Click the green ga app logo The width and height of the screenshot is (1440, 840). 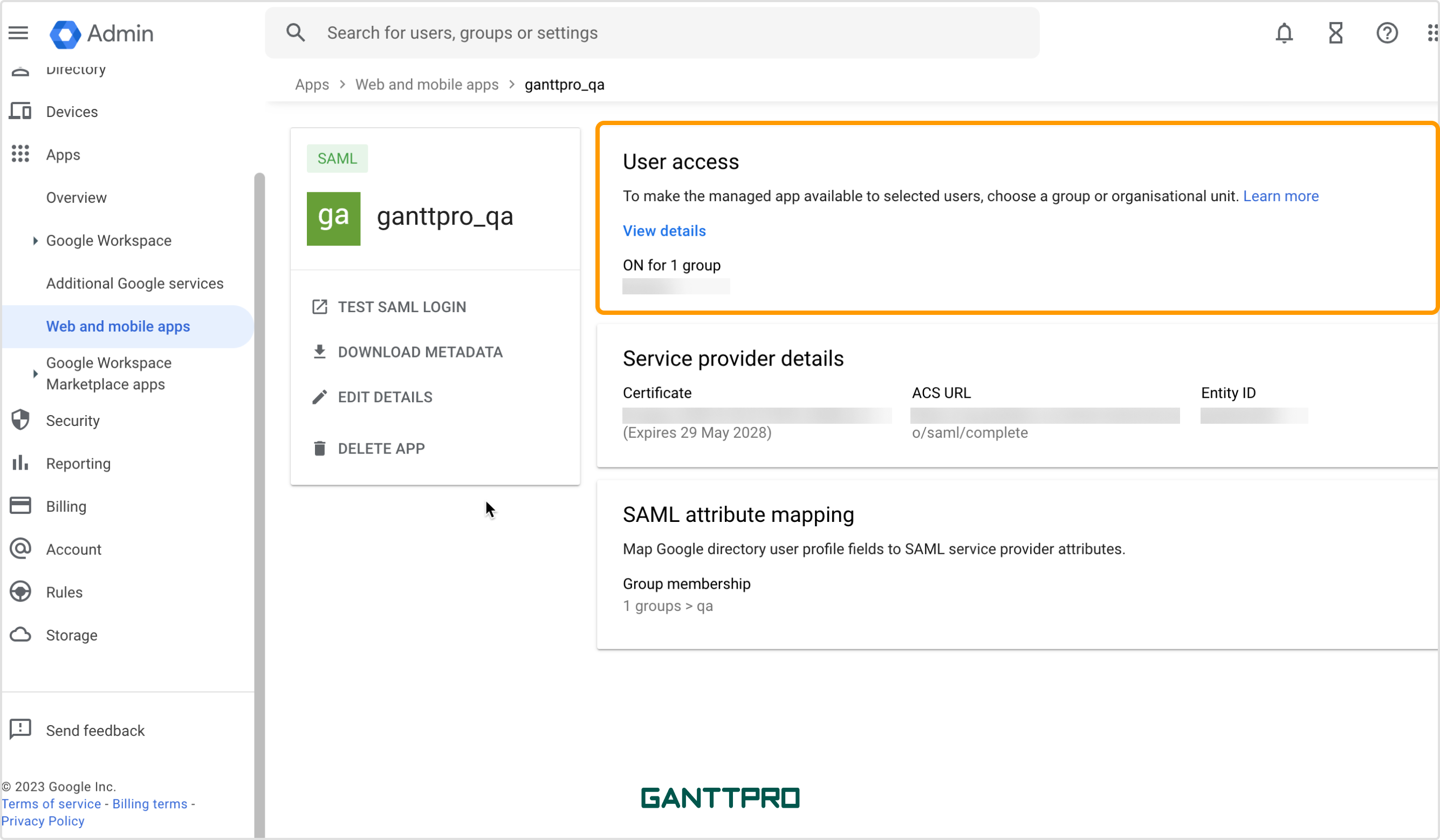point(334,219)
